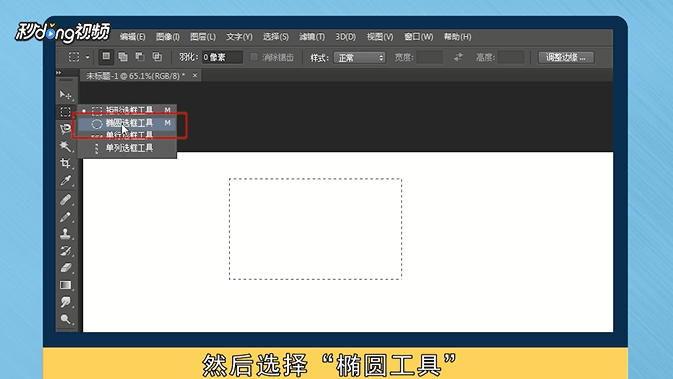Choose 单行选框工具 from flyout menu
673x379 pixels.
[x=127, y=136]
